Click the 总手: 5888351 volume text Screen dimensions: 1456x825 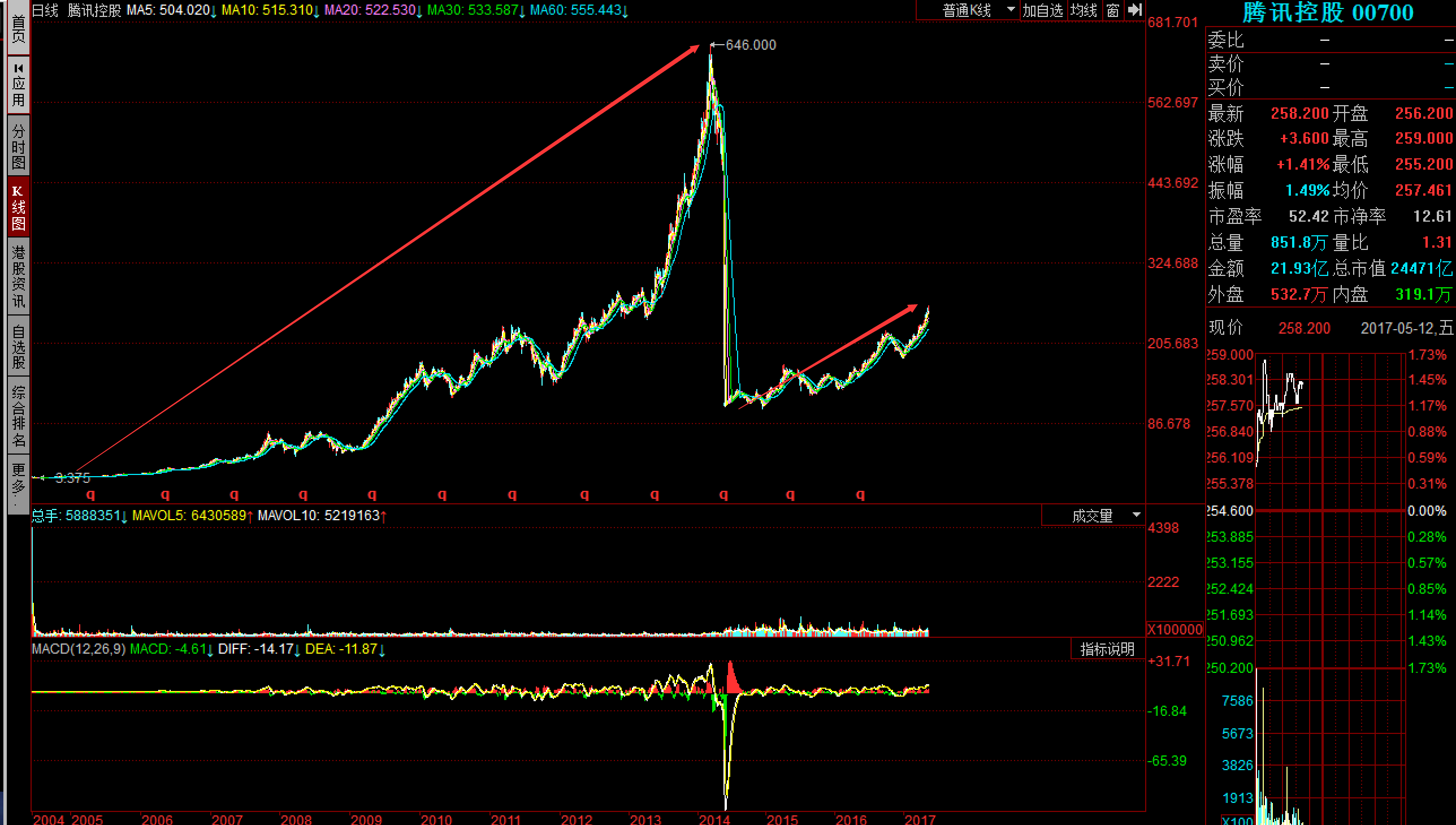[76, 516]
